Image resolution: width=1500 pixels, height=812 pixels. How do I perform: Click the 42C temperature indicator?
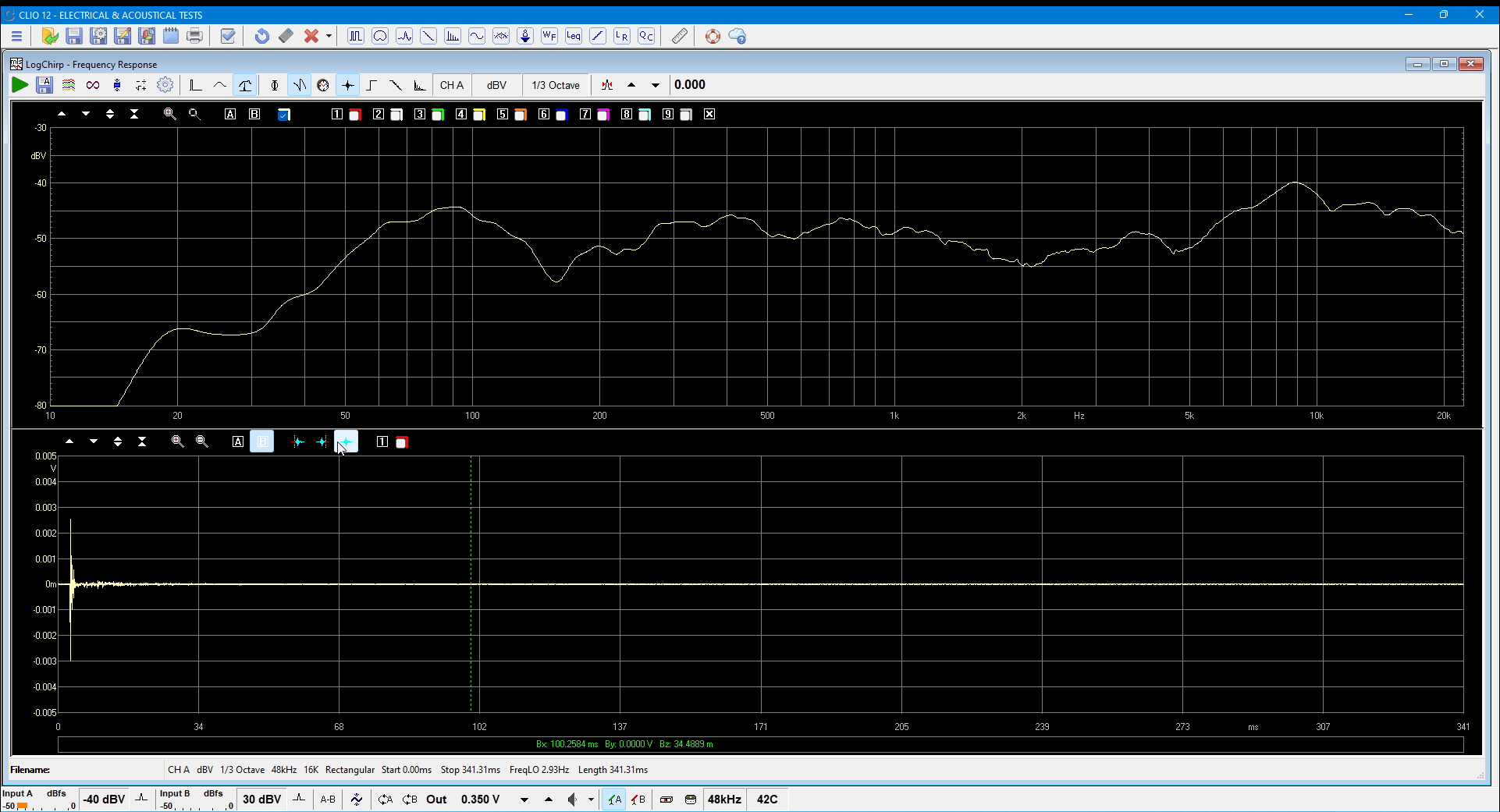[x=767, y=800]
